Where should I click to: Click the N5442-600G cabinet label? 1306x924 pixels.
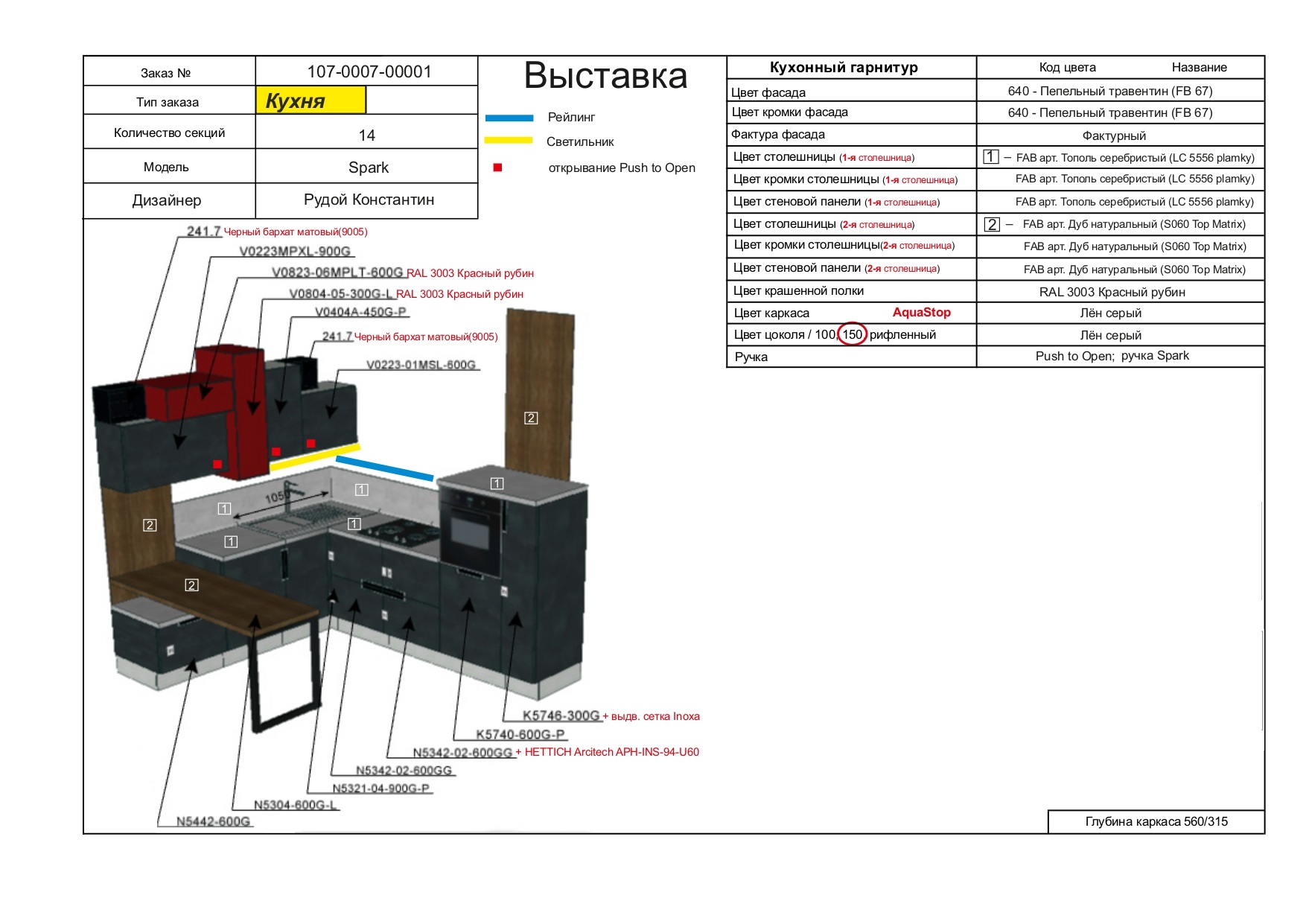(x=213, y=821)
